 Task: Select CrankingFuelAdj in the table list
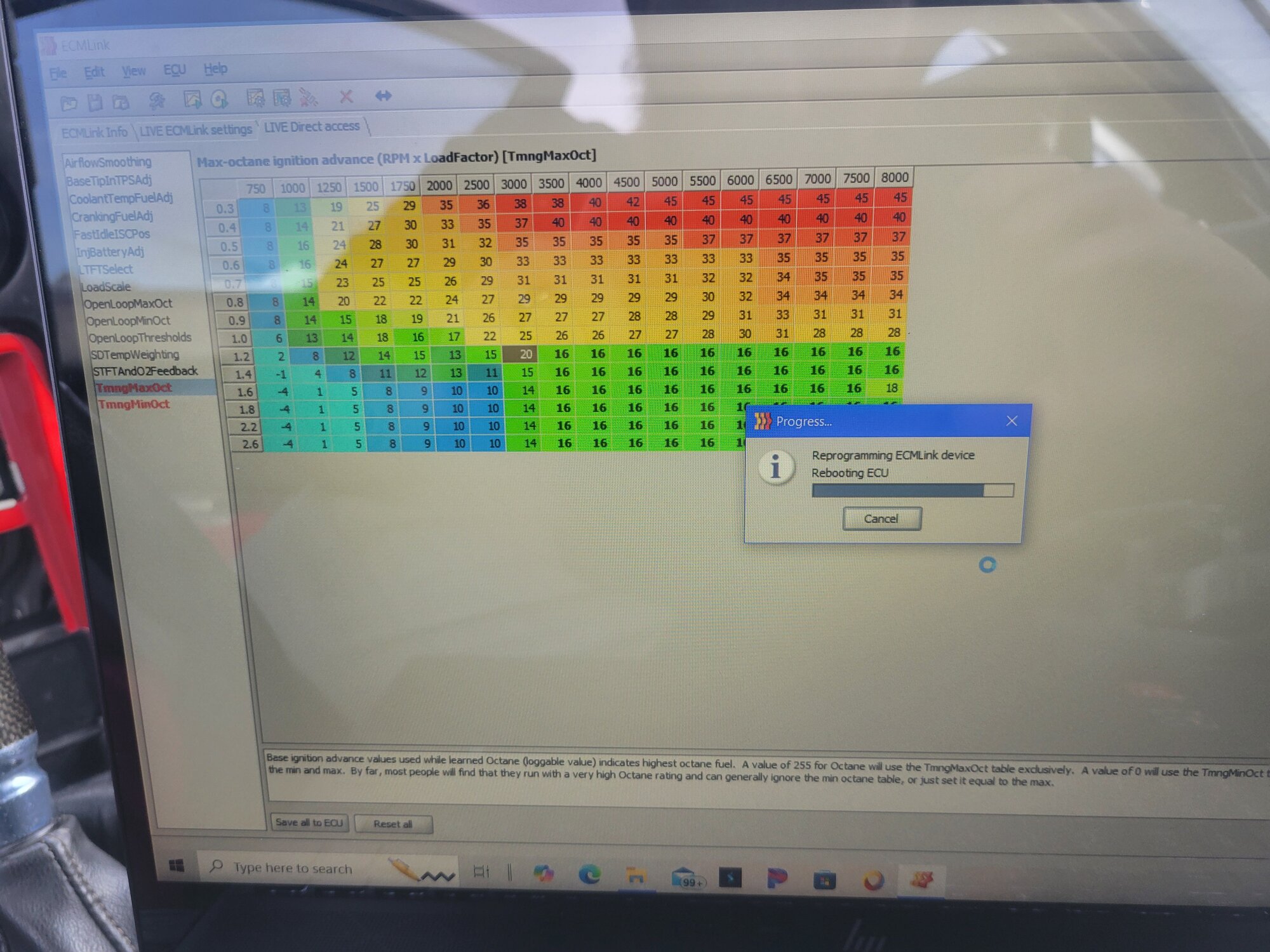112,217
